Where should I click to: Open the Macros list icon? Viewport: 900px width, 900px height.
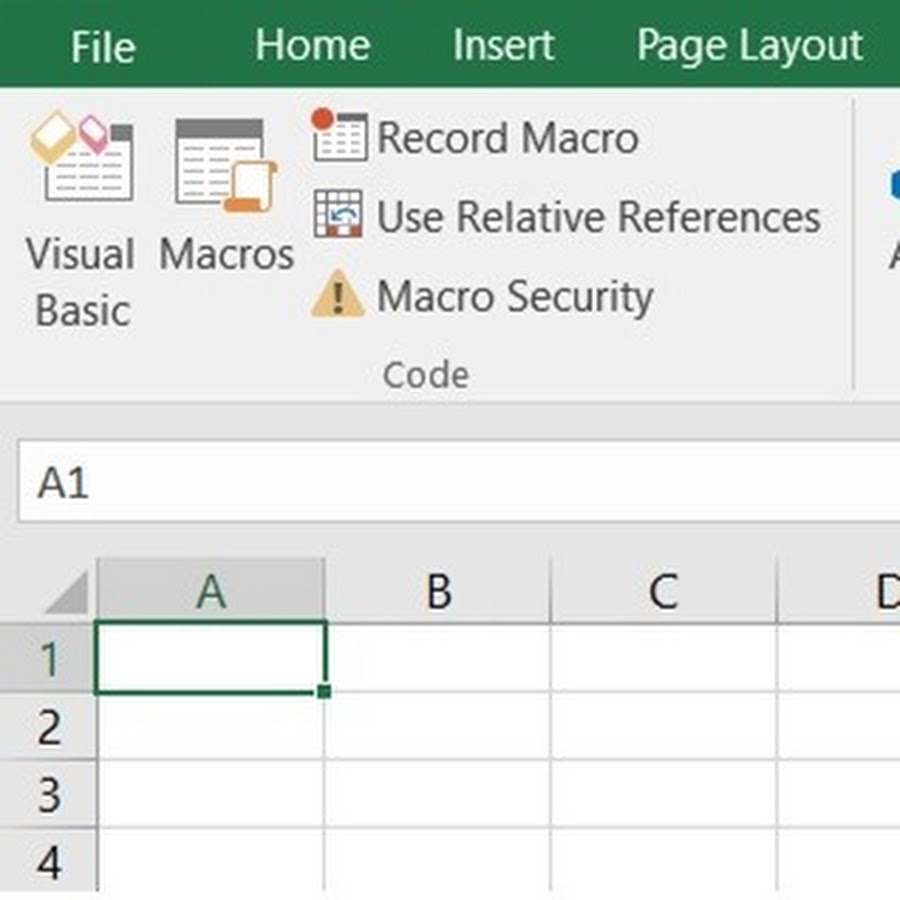pyautogui.click(x=226, y=165)
